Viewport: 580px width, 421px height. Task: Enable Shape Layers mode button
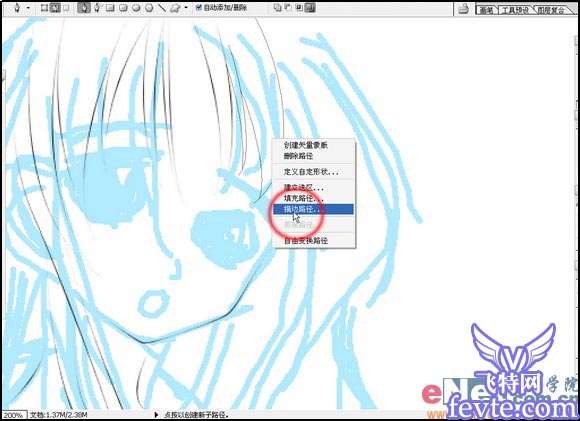(x=44, y=7)
